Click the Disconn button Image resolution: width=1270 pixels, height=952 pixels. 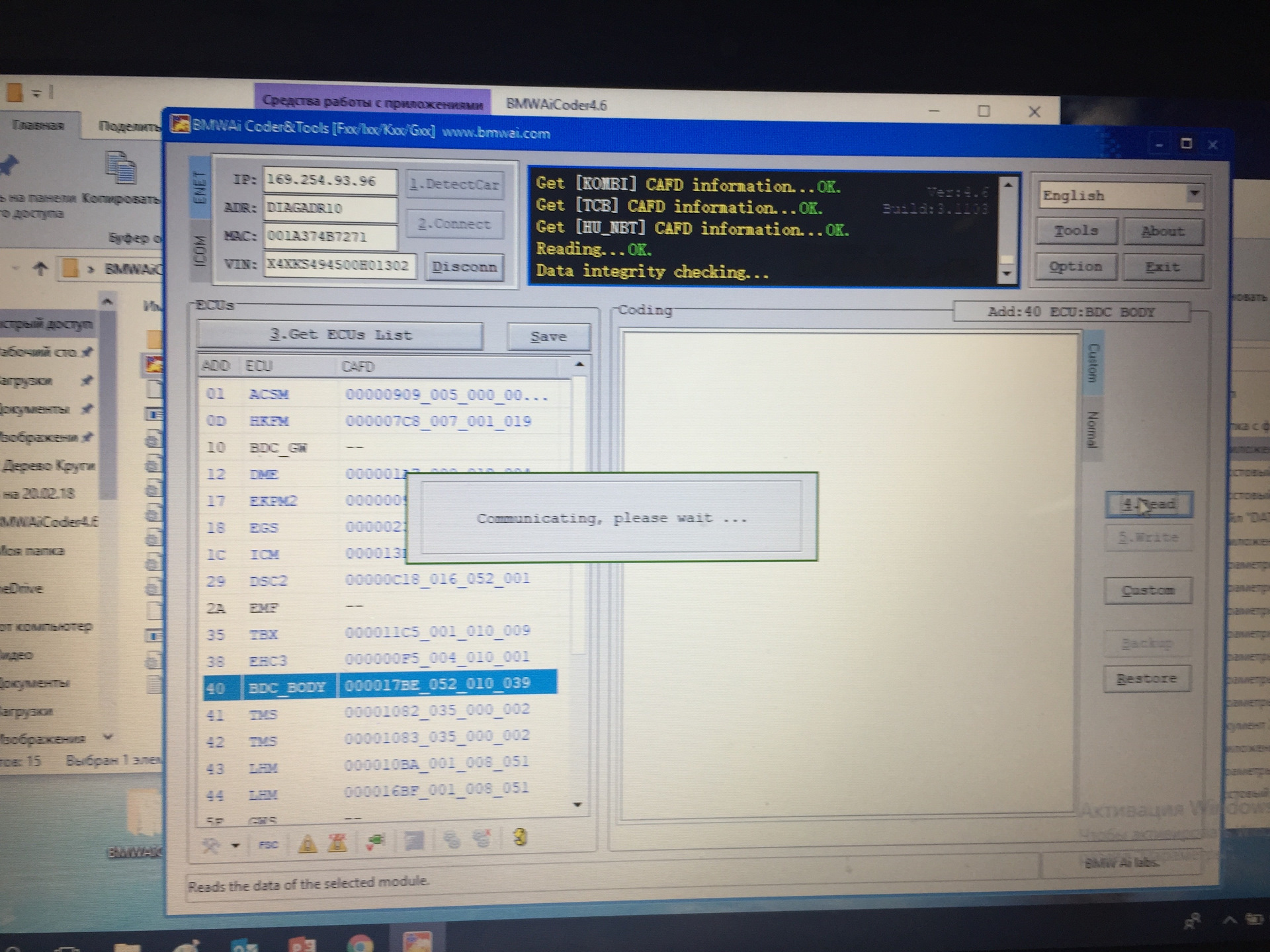pyautogui.click(x=464, y=266)
